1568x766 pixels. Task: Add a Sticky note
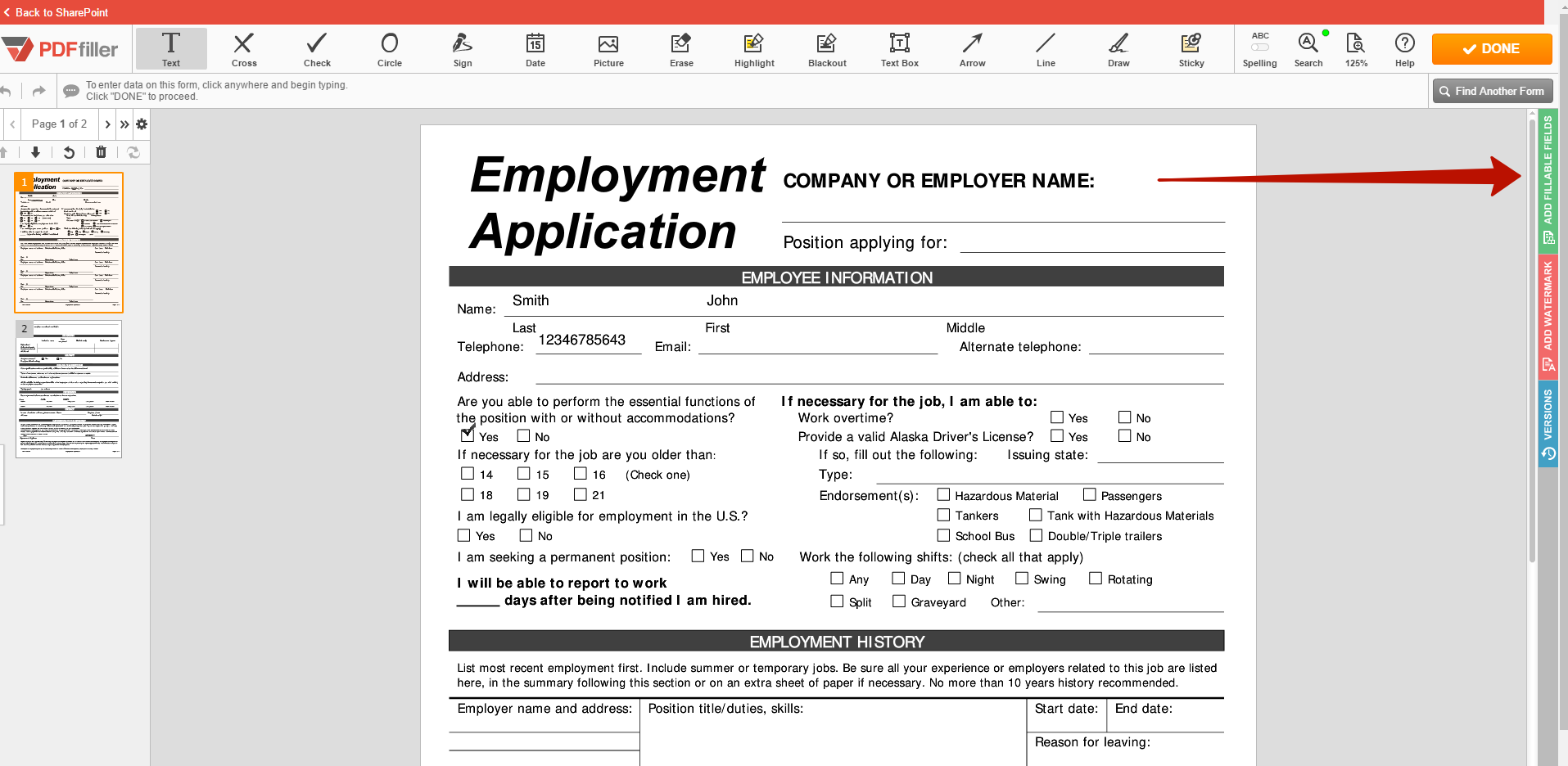click(1191, 48)
